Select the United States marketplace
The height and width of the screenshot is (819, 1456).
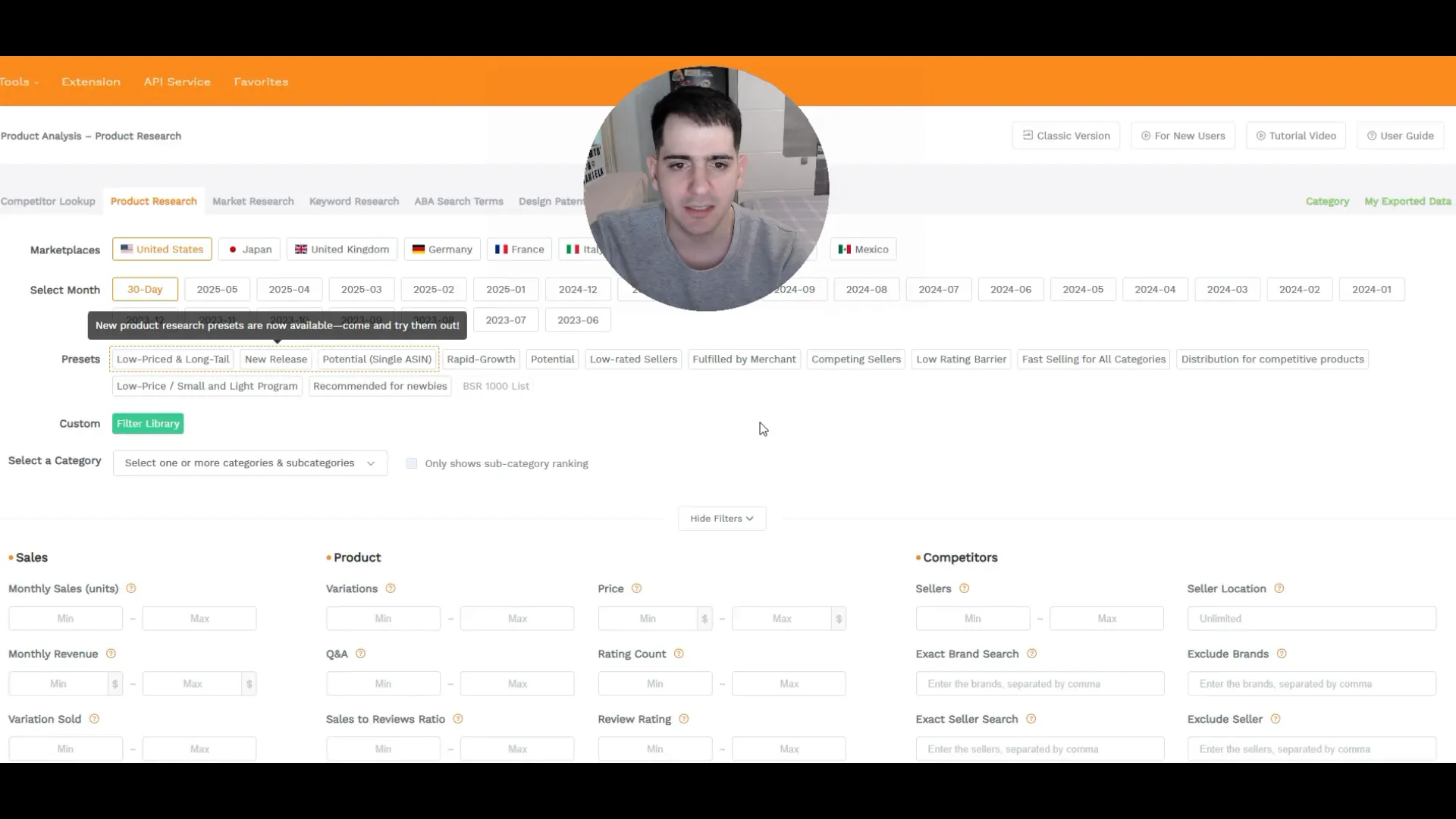point(162,249)
